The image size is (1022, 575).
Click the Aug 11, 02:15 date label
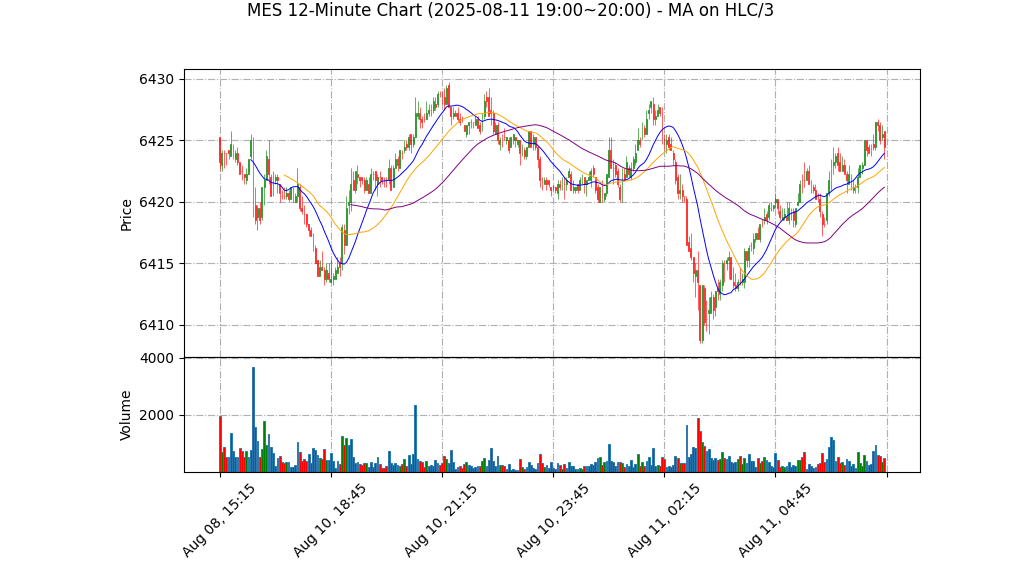664,520
